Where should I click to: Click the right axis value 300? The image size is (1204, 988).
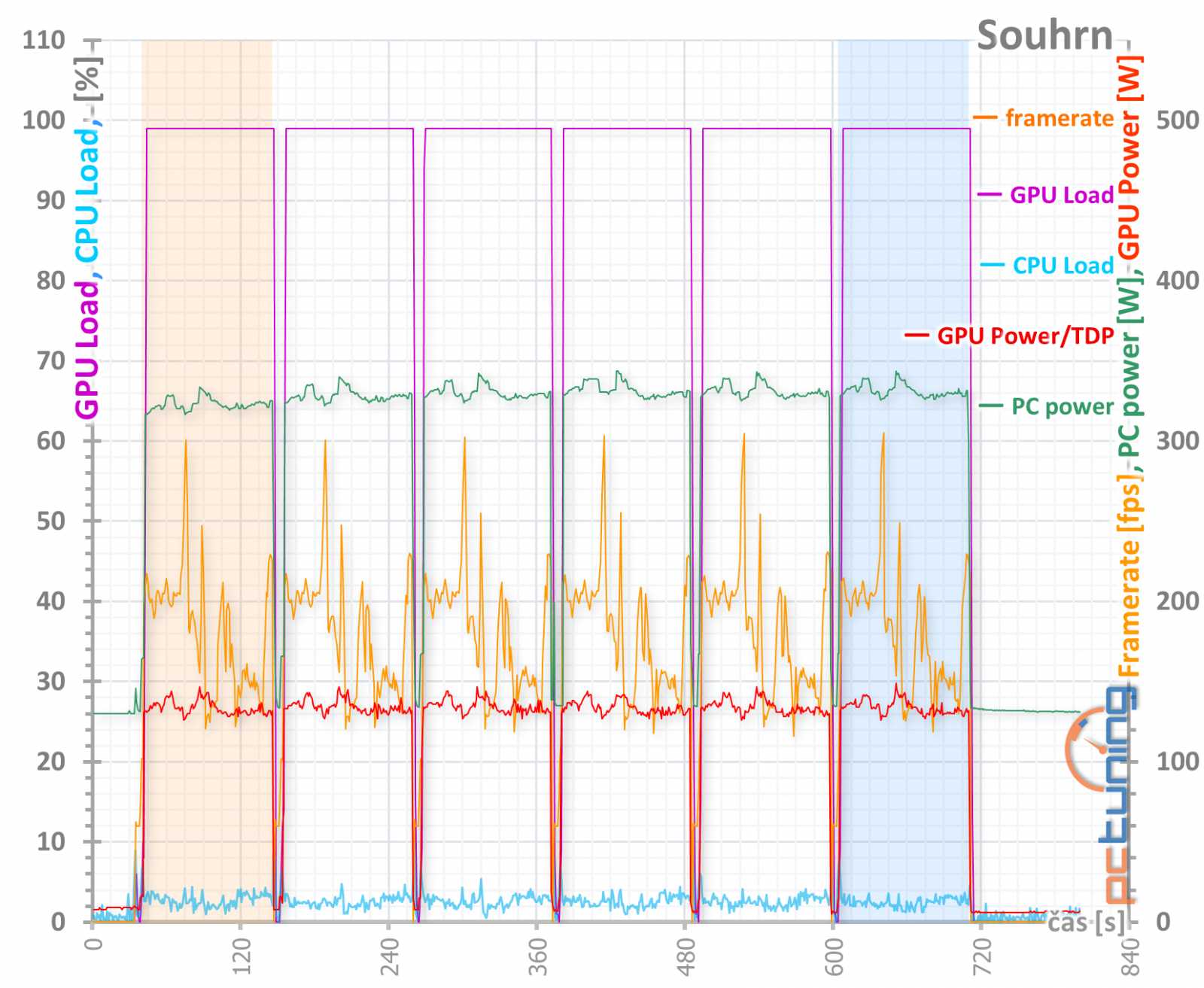(1177, 440)
